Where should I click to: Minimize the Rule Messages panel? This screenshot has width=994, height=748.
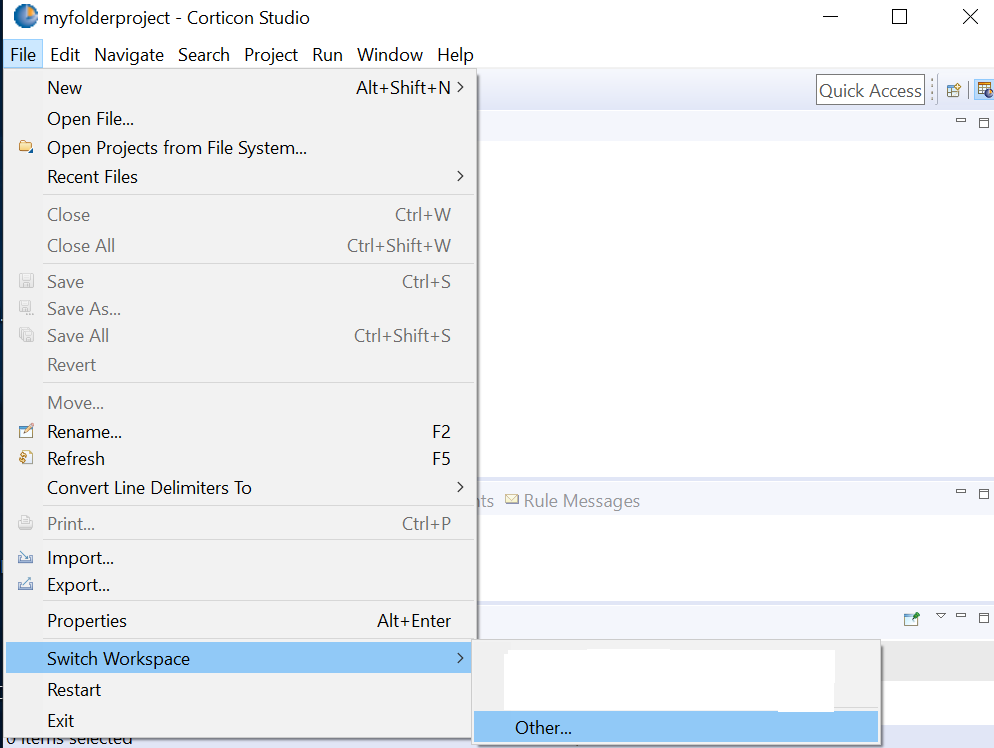[961, 491]
